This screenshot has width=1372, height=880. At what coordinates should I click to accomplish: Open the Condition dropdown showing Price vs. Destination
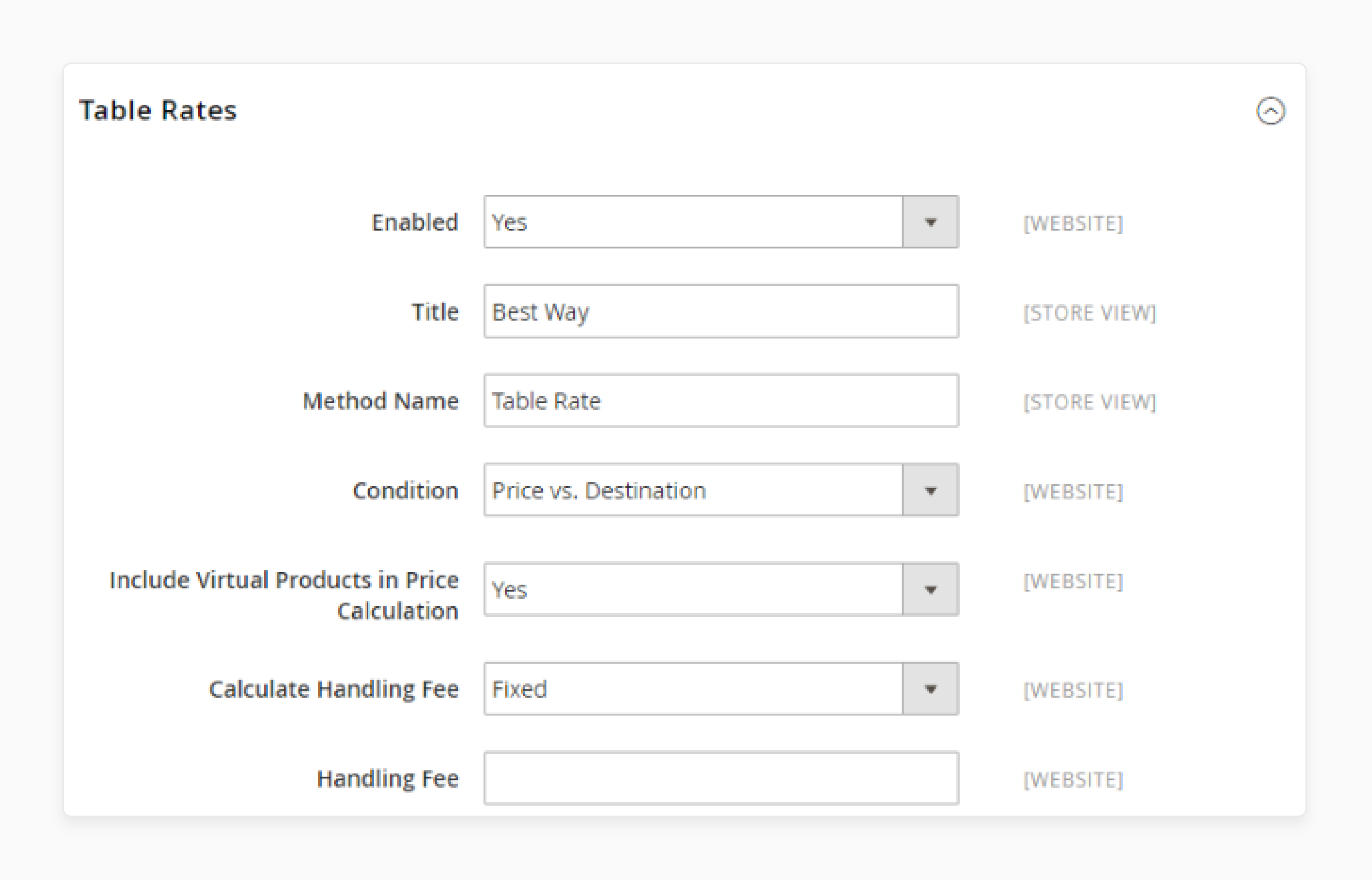click(x=721, y=490)
